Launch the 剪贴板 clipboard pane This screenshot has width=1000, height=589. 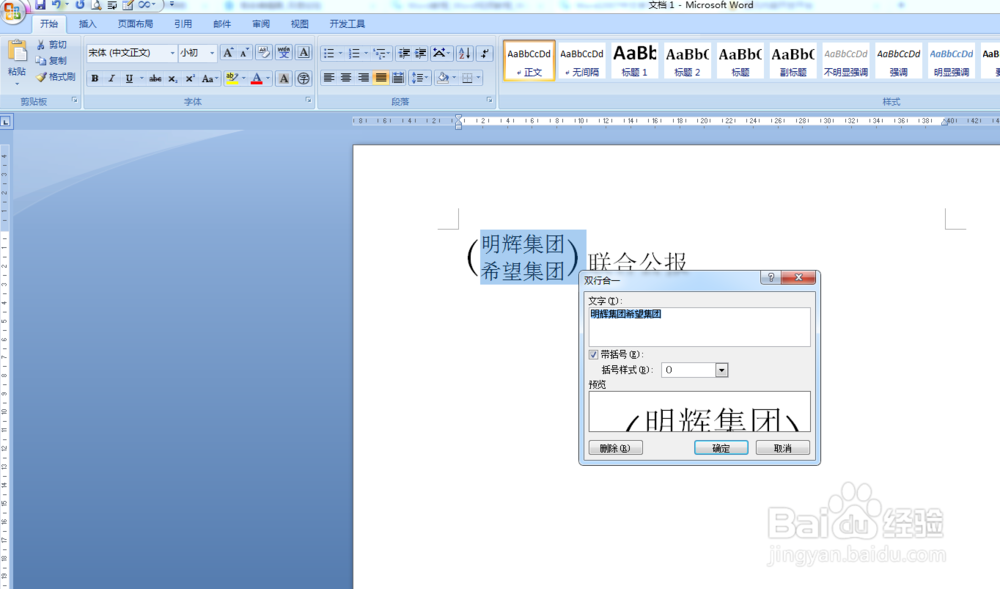click(75, 100)
